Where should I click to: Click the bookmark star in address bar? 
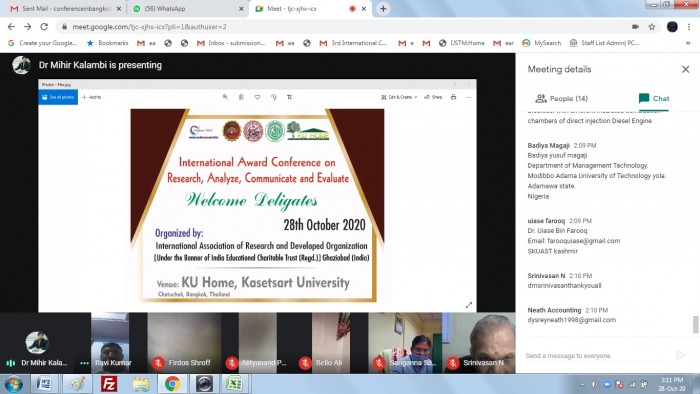[x=652, y=27]
